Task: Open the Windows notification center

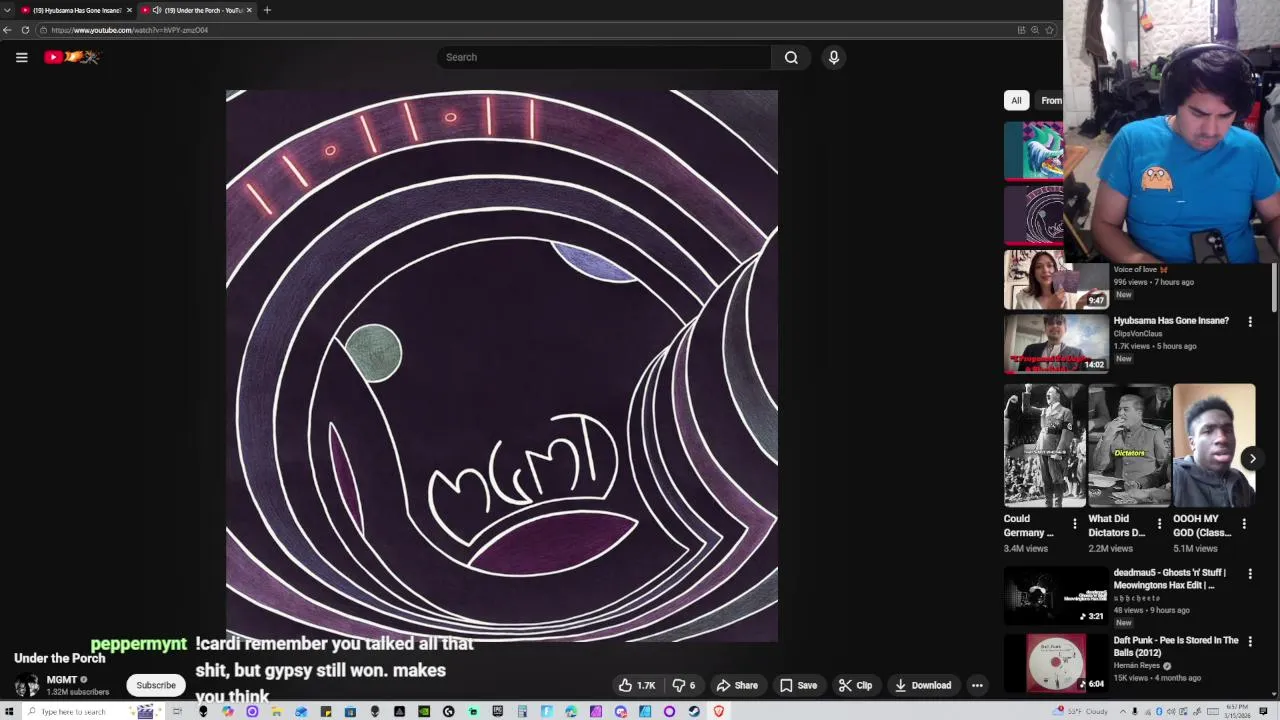Action: pos(1263,711)
